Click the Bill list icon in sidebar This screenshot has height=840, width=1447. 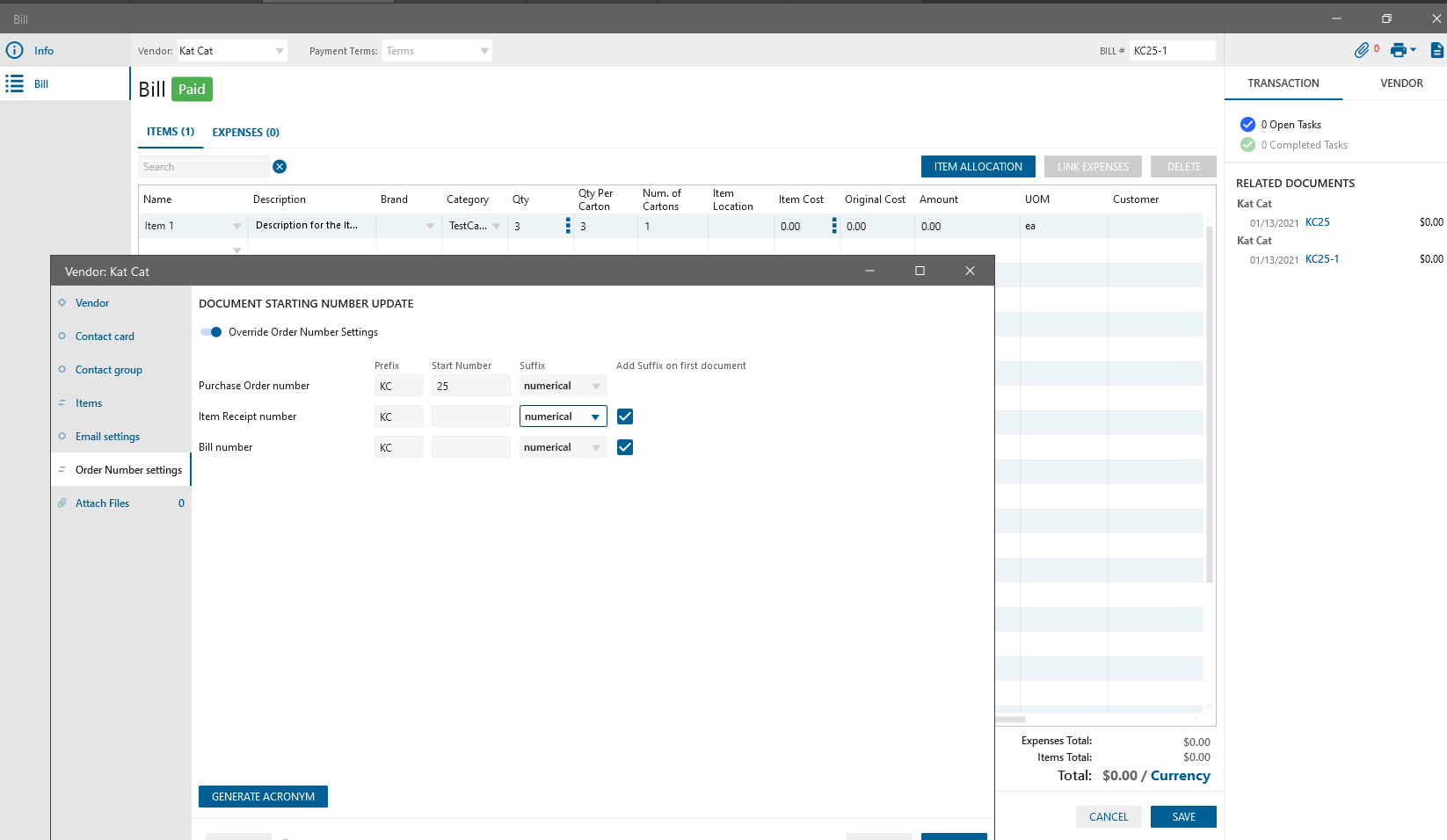tap(15, 83)
